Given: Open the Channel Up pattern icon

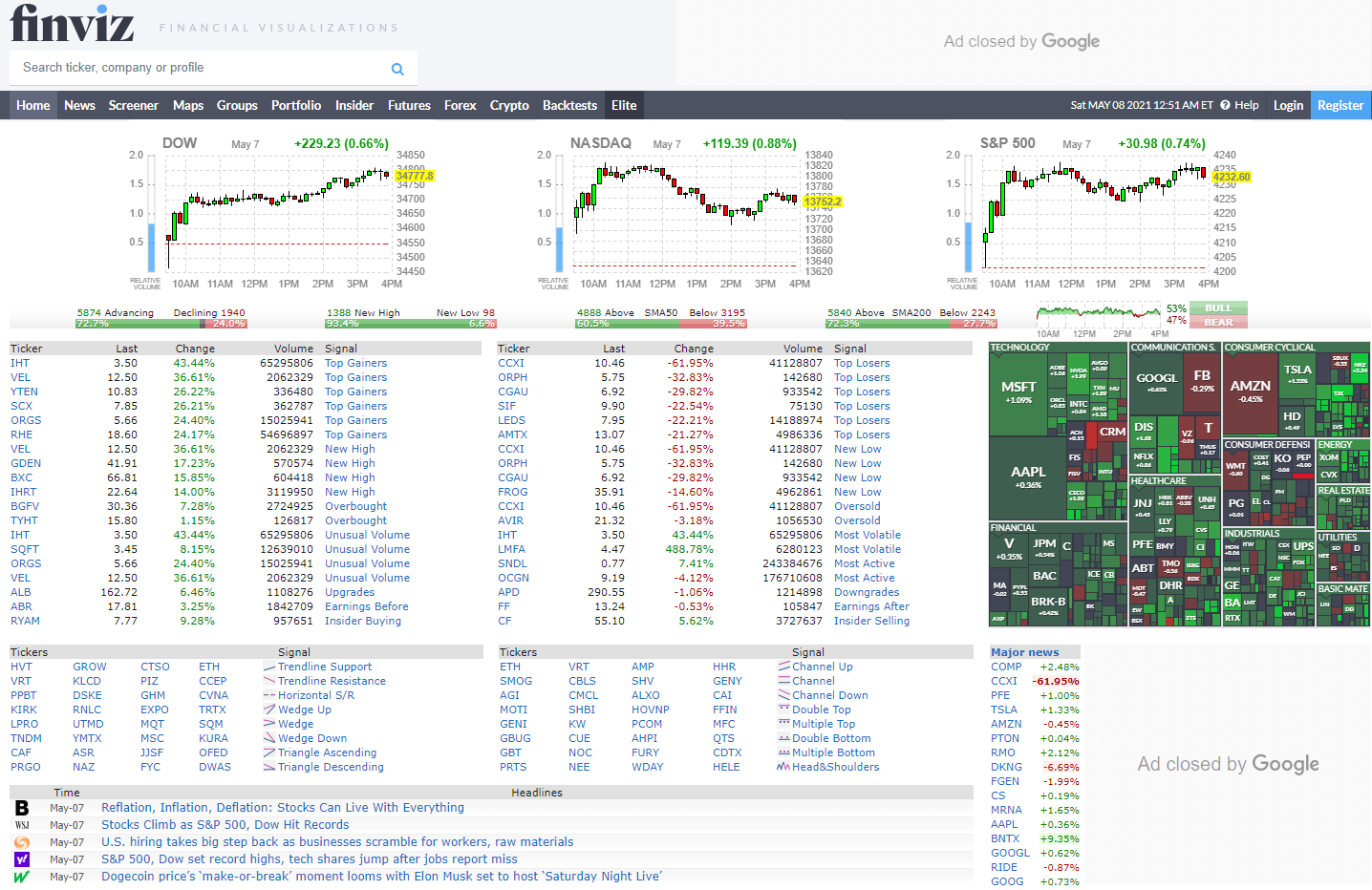Looking at the screenshot, I should tap(783, 667).
